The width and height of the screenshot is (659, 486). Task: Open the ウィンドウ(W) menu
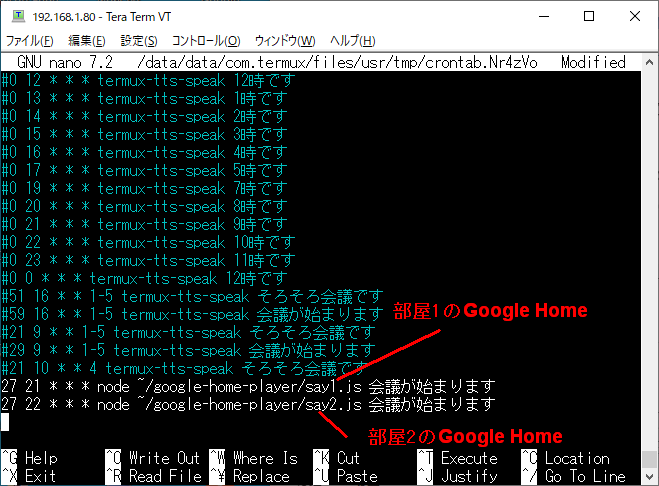click(285, 41)
